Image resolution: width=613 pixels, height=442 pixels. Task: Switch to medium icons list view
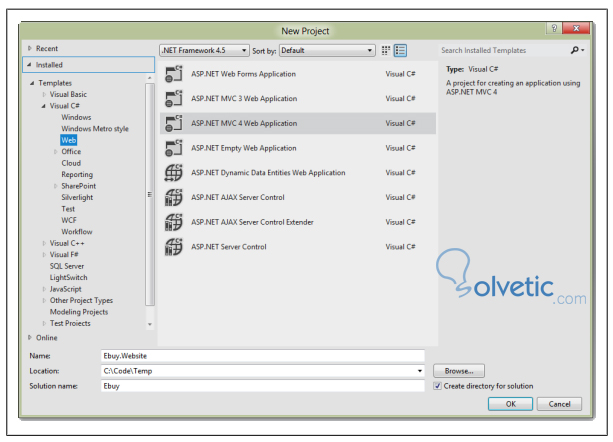pyautogui.click(x=400, y=50)
